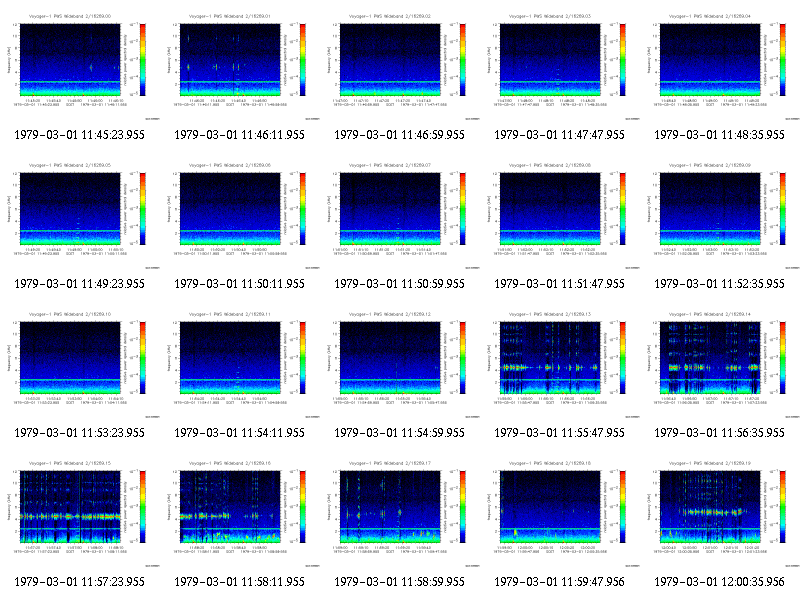Open the 11:47:47.955 spectrogram thumbnail

[560, 66]
